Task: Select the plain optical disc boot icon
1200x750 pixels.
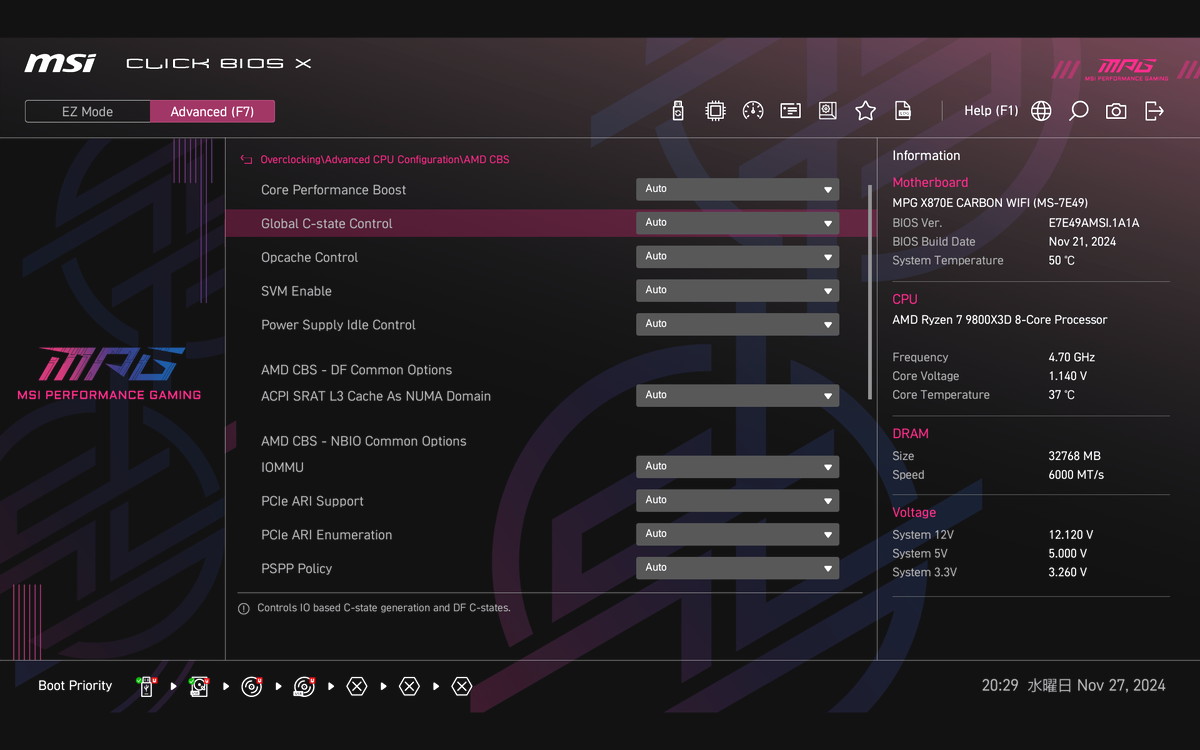Action: tap(252, 686)
